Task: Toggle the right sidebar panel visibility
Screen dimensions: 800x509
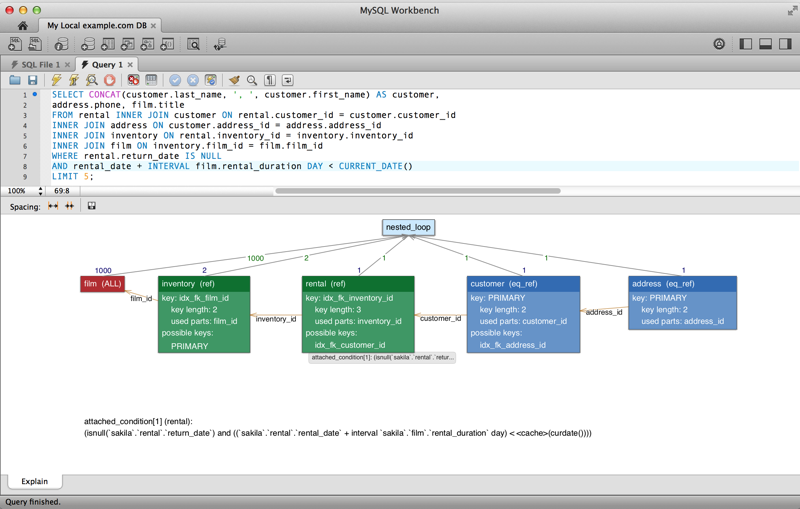Action: [x=785, y=44]
